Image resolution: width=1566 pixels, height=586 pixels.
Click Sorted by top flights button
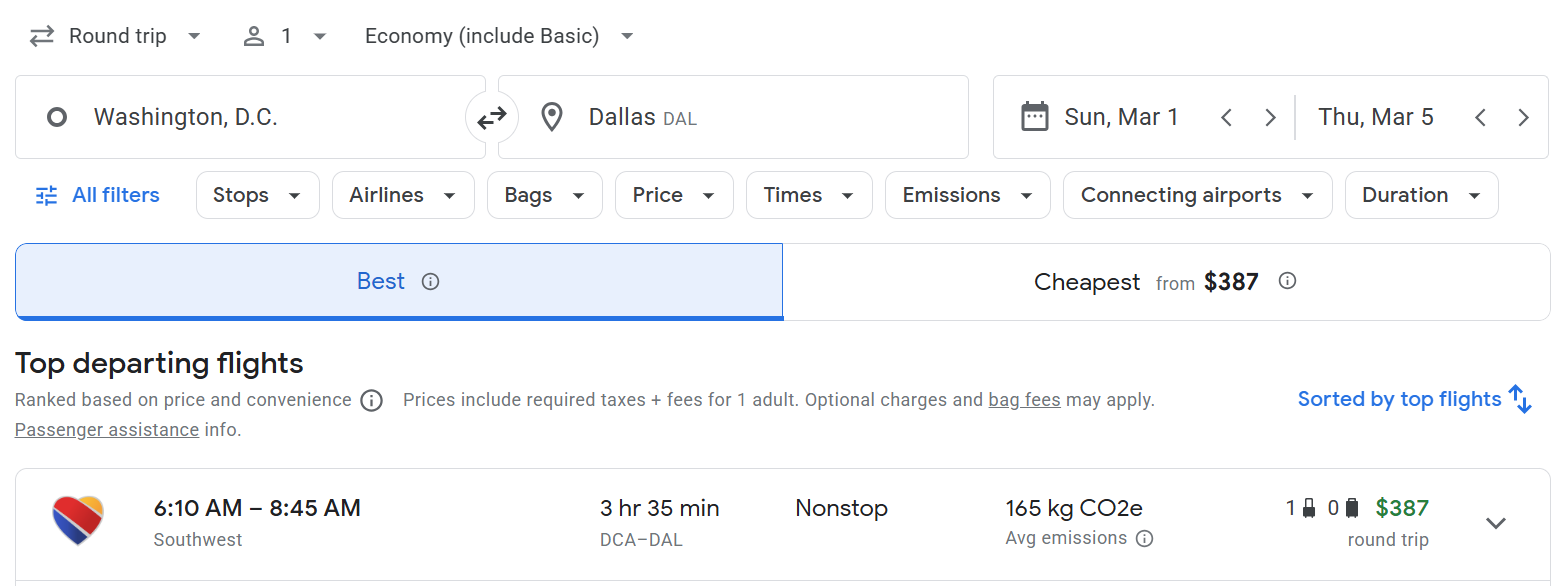click(x=1415, y=399)
